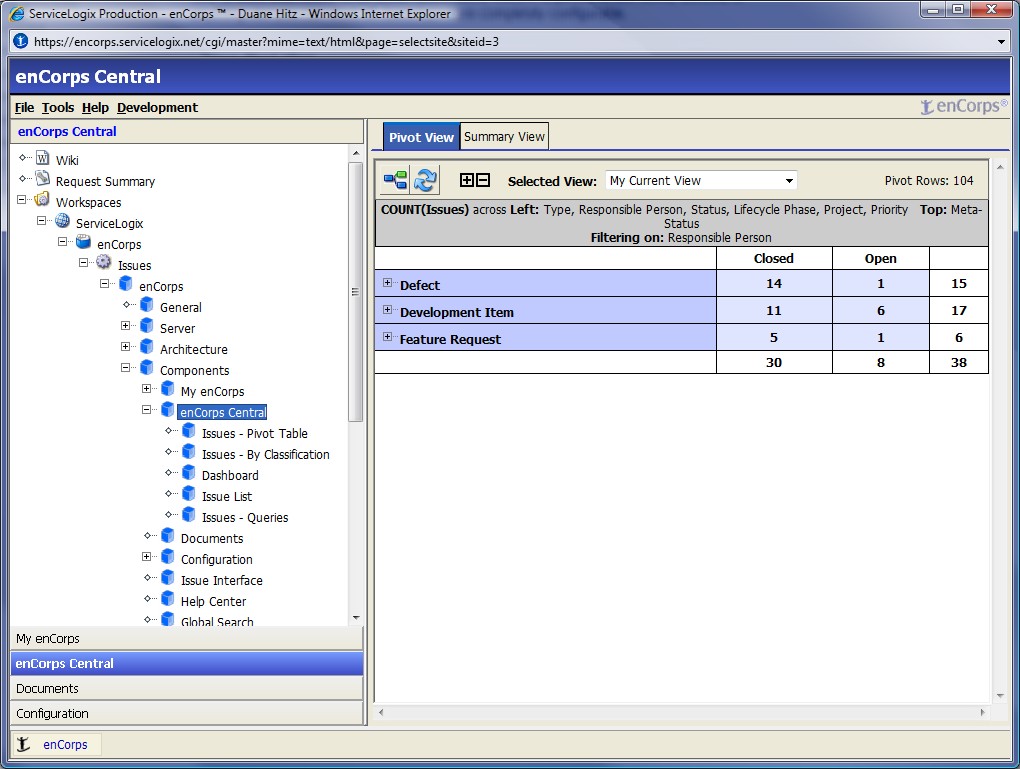Click the Issue List cube icon
Screen dimensions: 1020x769
point(189,493)
